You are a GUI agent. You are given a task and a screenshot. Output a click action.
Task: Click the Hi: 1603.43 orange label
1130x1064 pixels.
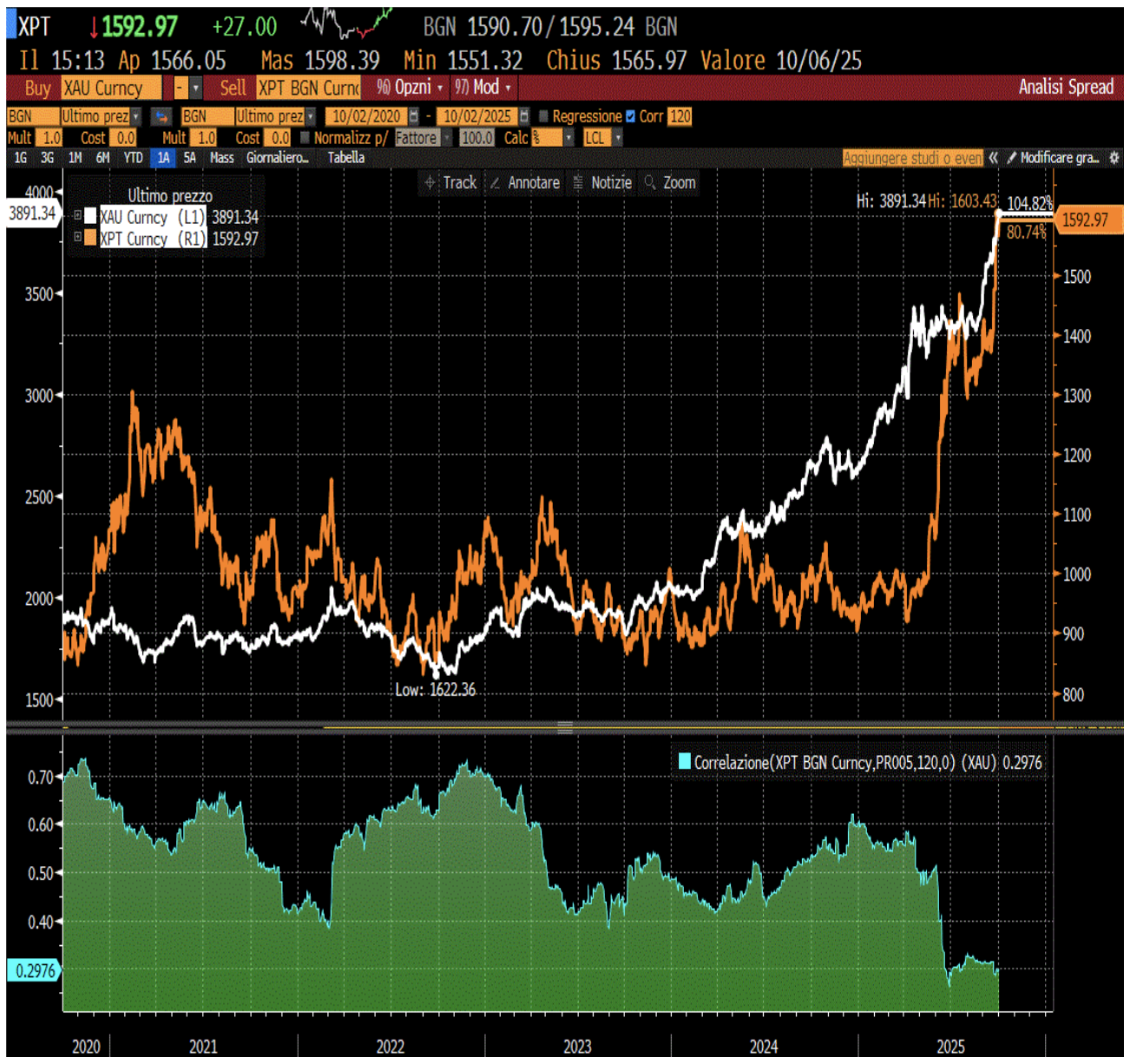[962, 200]
